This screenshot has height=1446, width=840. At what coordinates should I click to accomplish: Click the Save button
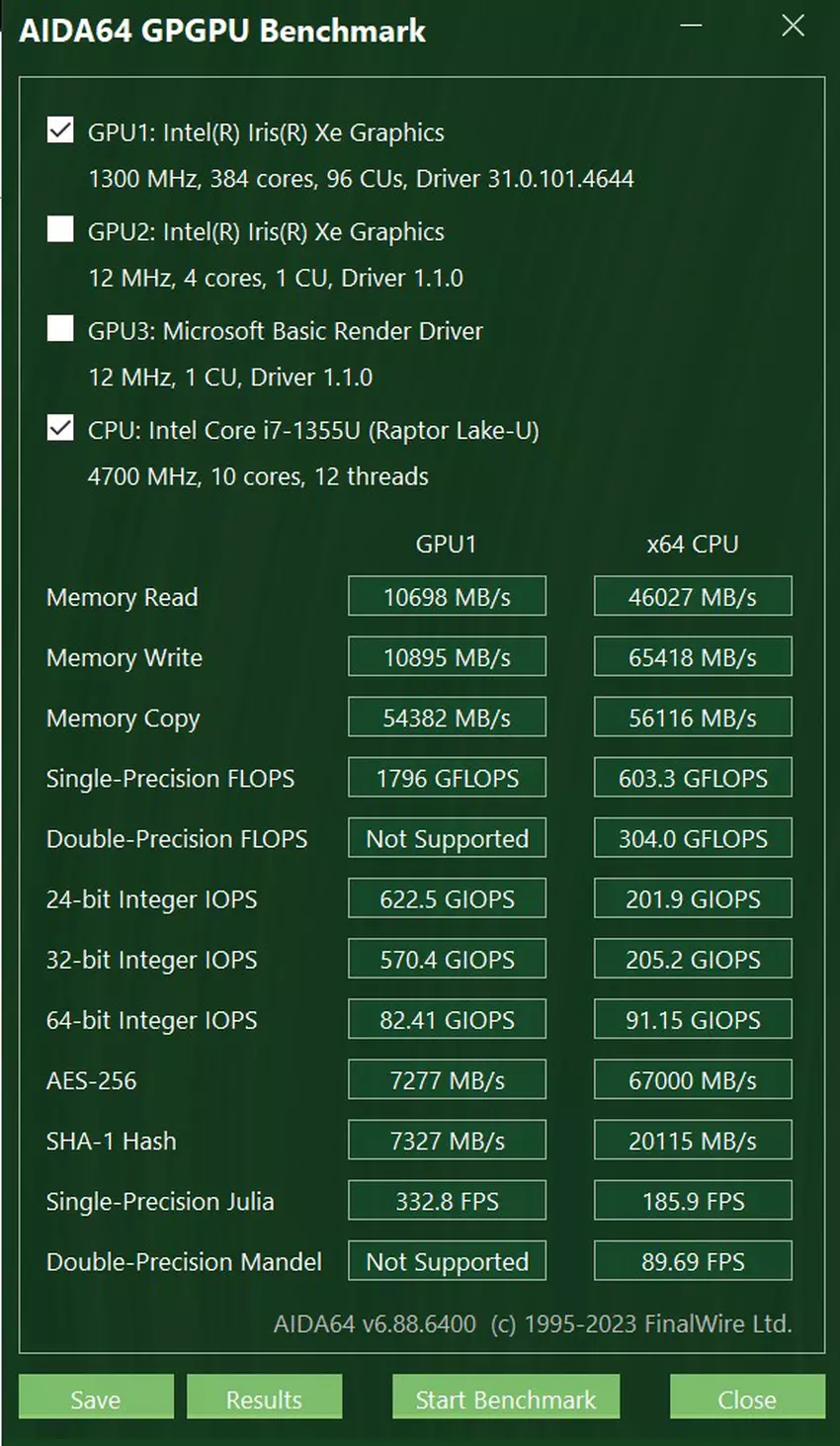click(96, 1399)
